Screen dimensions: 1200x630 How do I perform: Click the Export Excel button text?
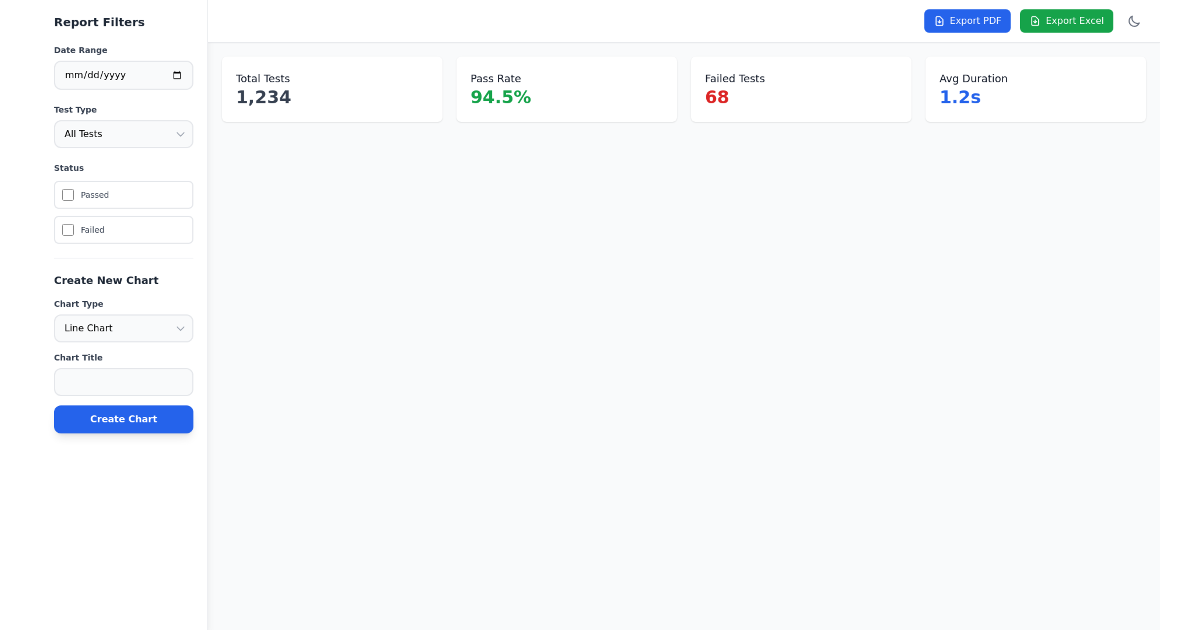[x=1074, y=21]
